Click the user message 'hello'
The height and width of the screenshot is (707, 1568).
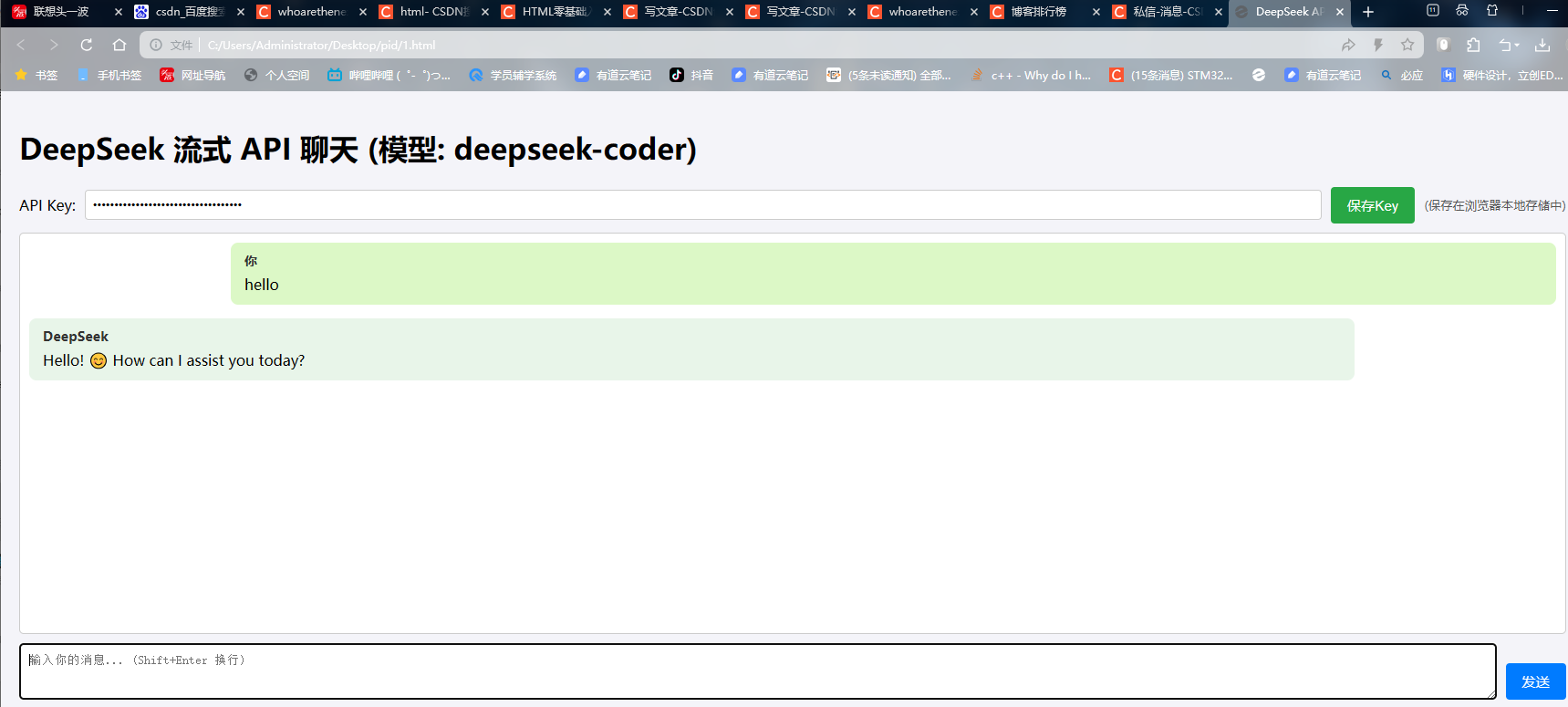[262, 285]
